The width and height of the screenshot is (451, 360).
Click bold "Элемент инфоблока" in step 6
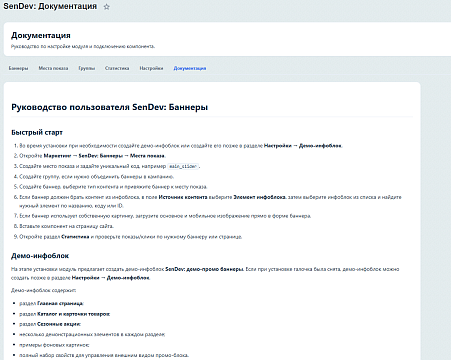(259, 197)
